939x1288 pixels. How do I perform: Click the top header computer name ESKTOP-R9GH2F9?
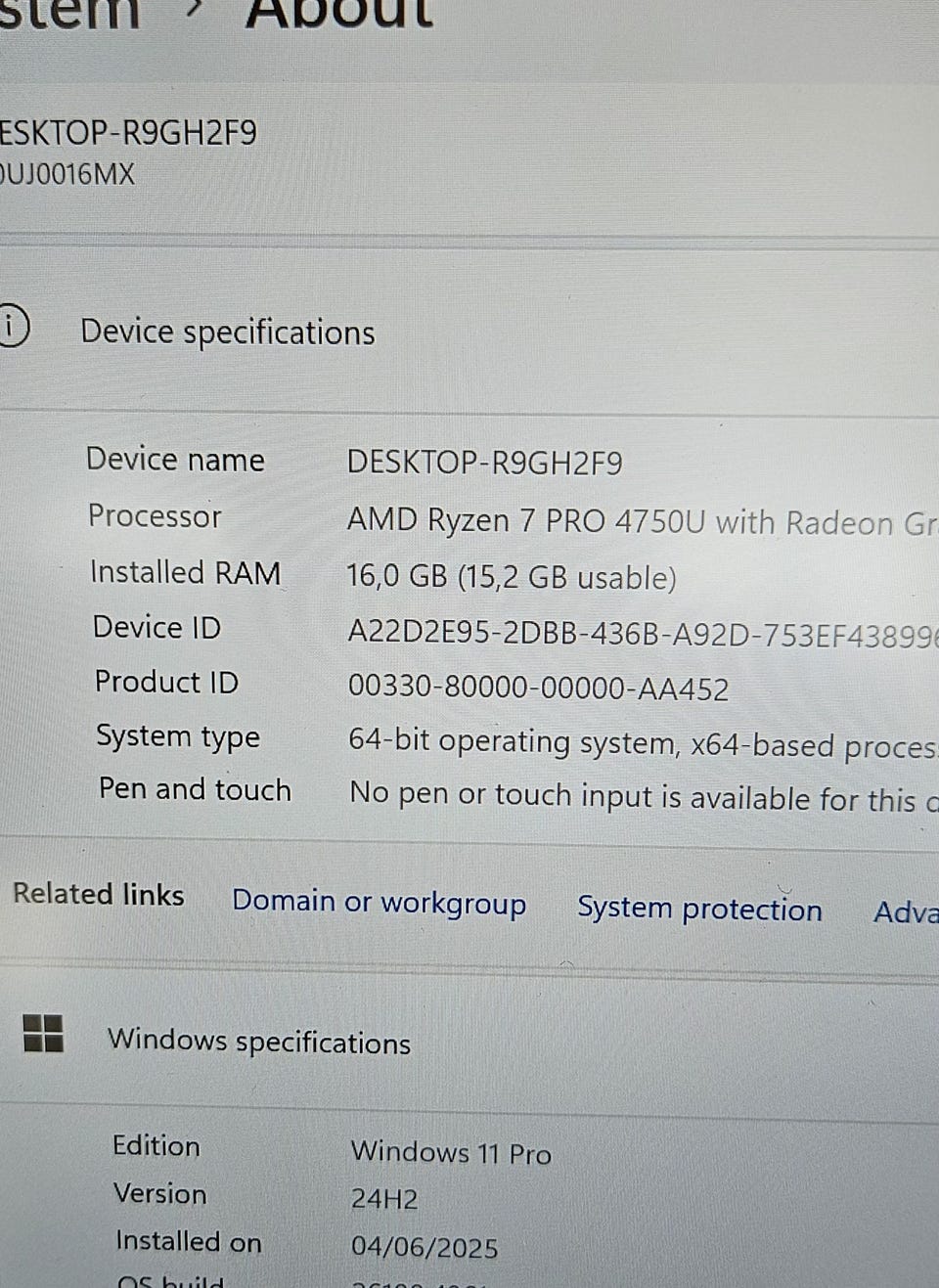tap(127, 132)
